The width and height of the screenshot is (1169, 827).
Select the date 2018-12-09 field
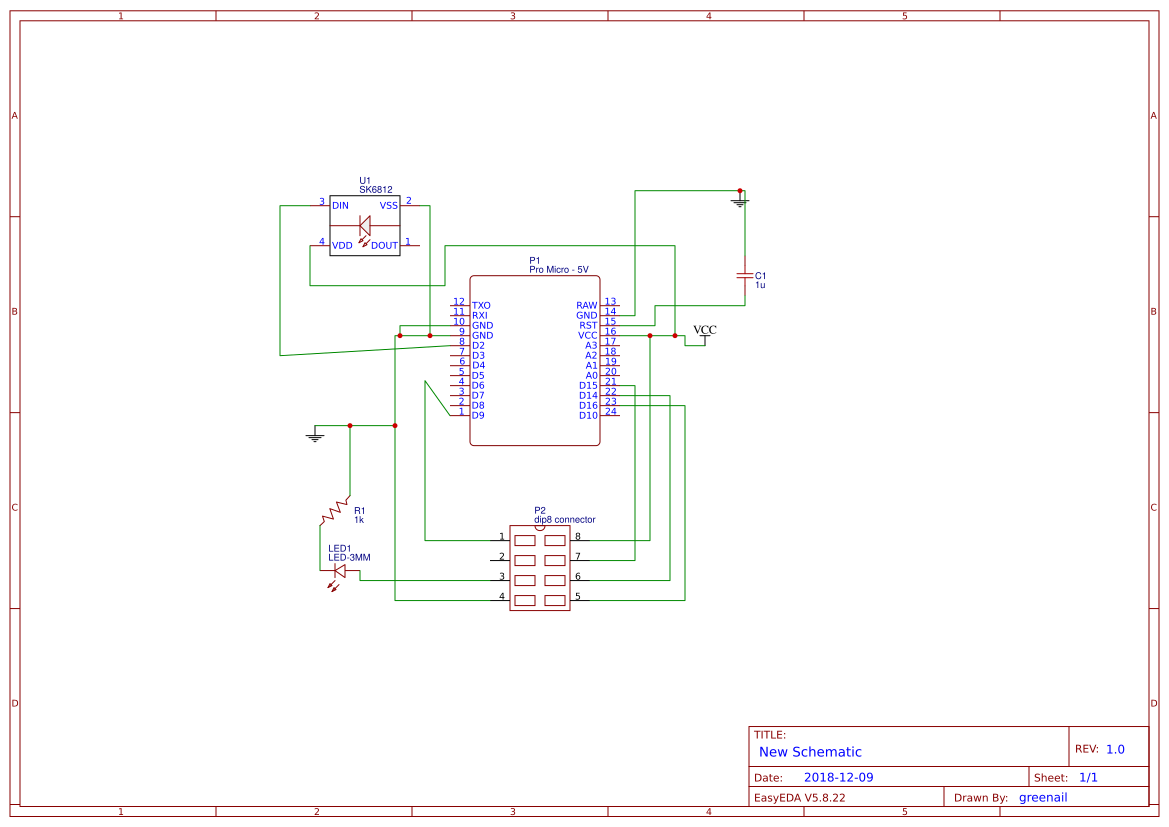[x=840, y=776]
